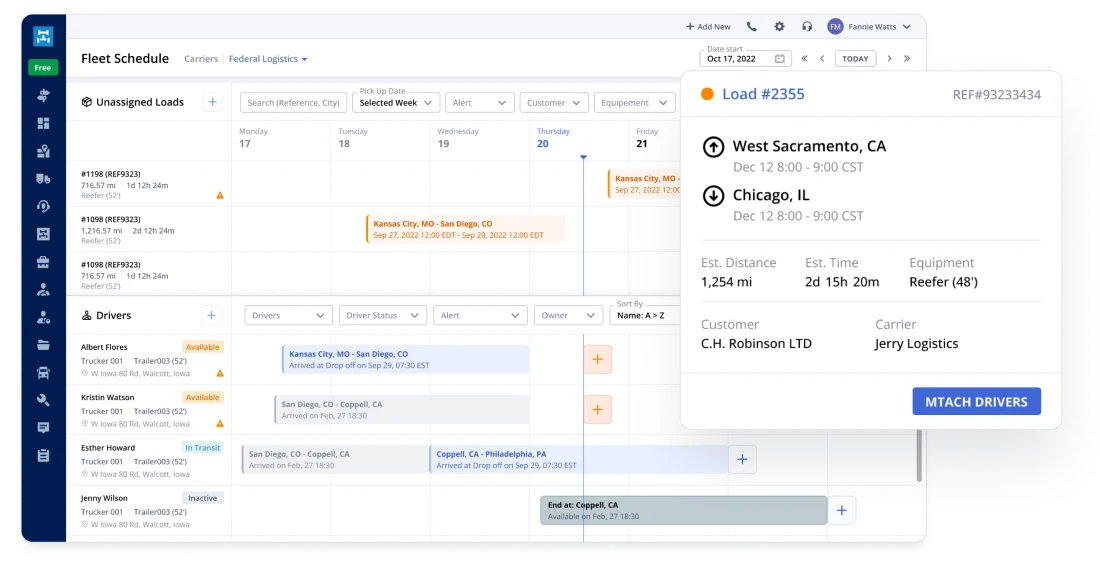Click the calendar icon in Date start field
This screenshot has height=564, width=1100.
(780, 59)
